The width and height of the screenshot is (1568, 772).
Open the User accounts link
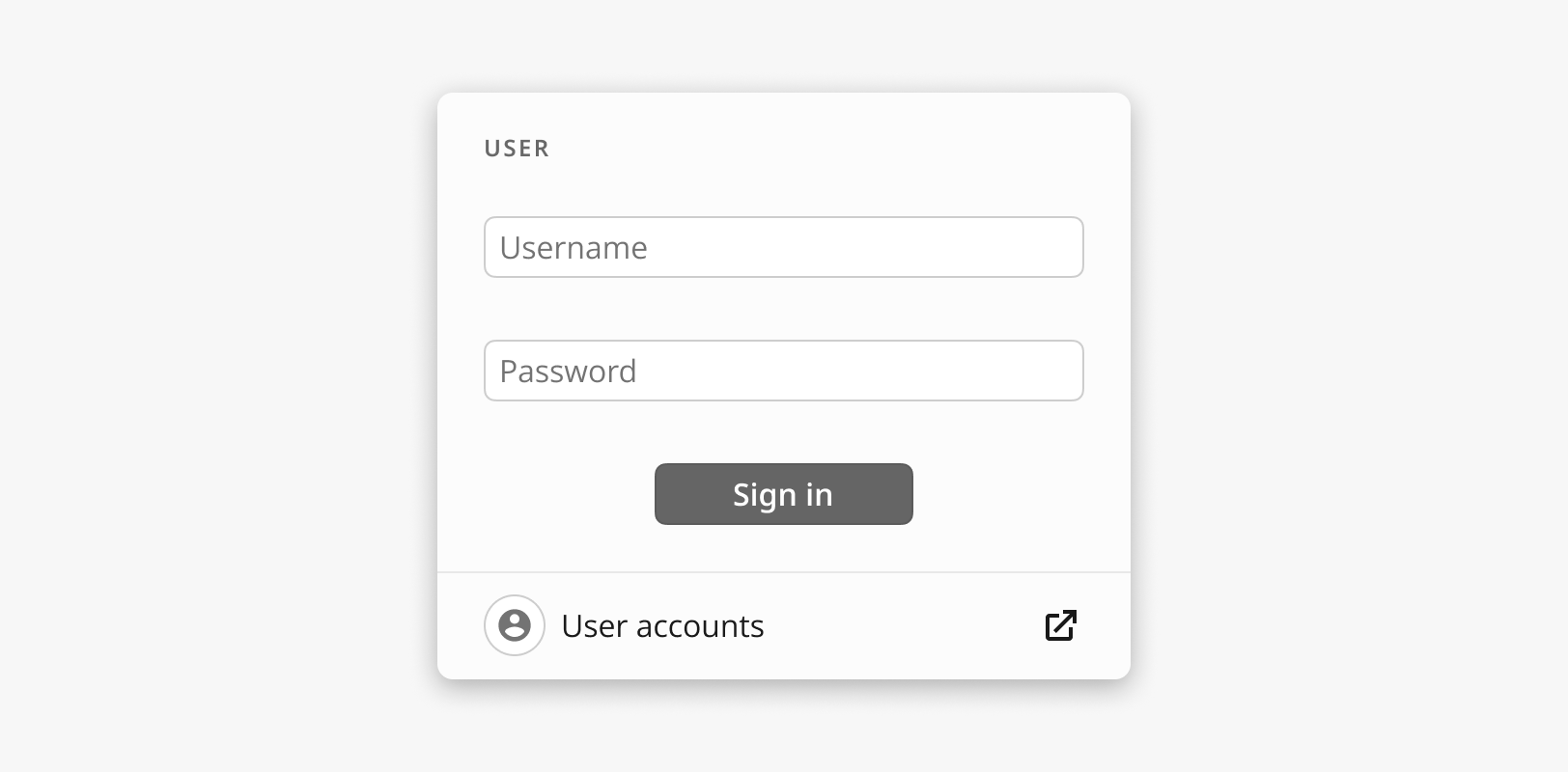tap(662, 626)
